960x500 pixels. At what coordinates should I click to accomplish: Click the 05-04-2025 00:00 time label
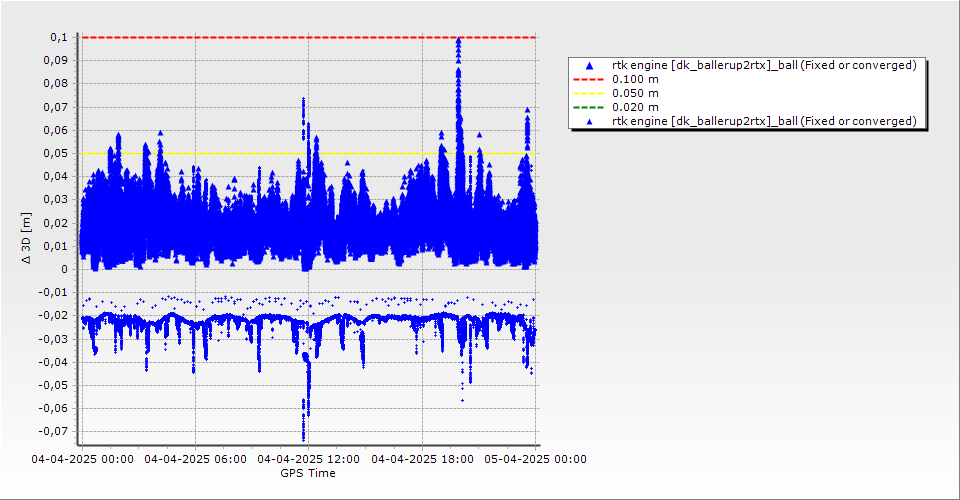(x=536, y=459)
